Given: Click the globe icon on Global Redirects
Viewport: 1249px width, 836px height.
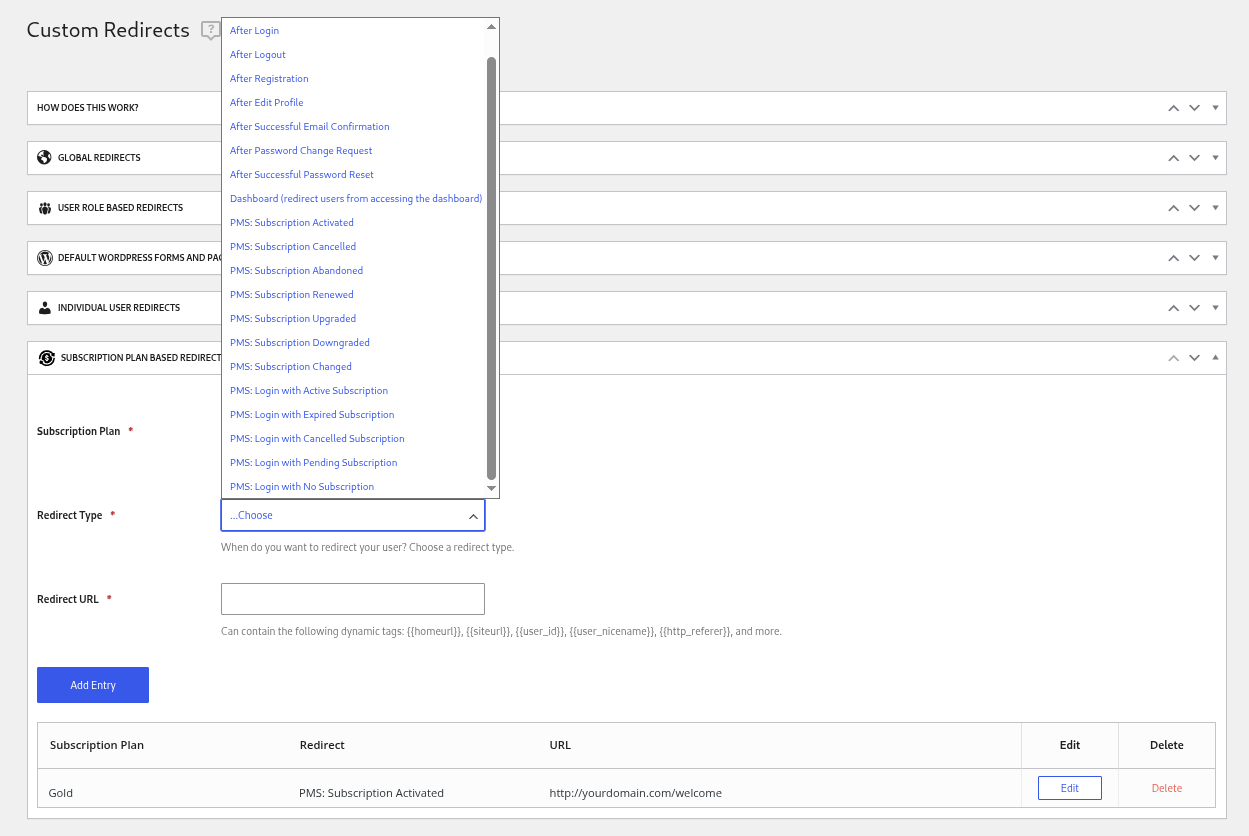Looking at the screenshot, I should [44, 157].
